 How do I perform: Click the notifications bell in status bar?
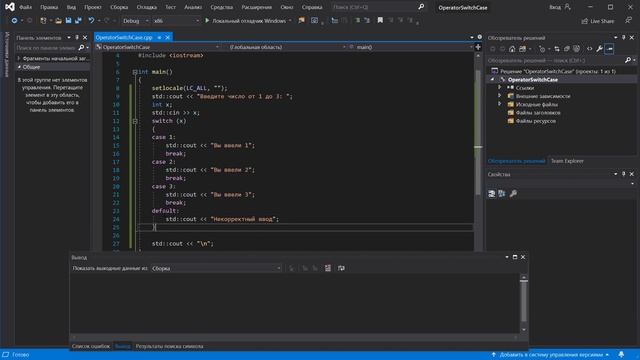[x=621, y=355]
